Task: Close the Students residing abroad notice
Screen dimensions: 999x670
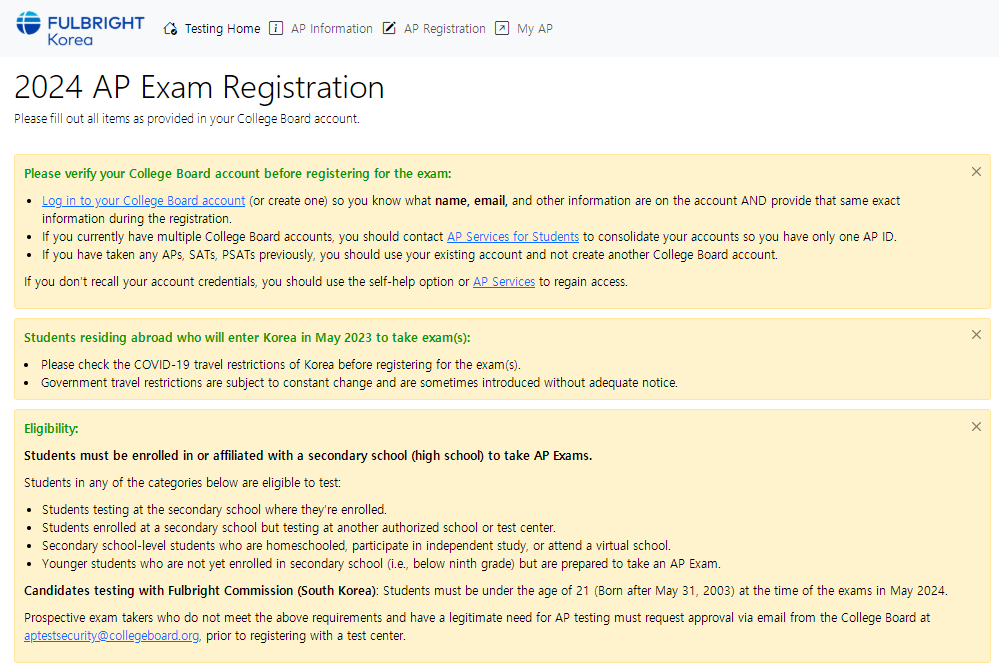Action: pos(976,334)
